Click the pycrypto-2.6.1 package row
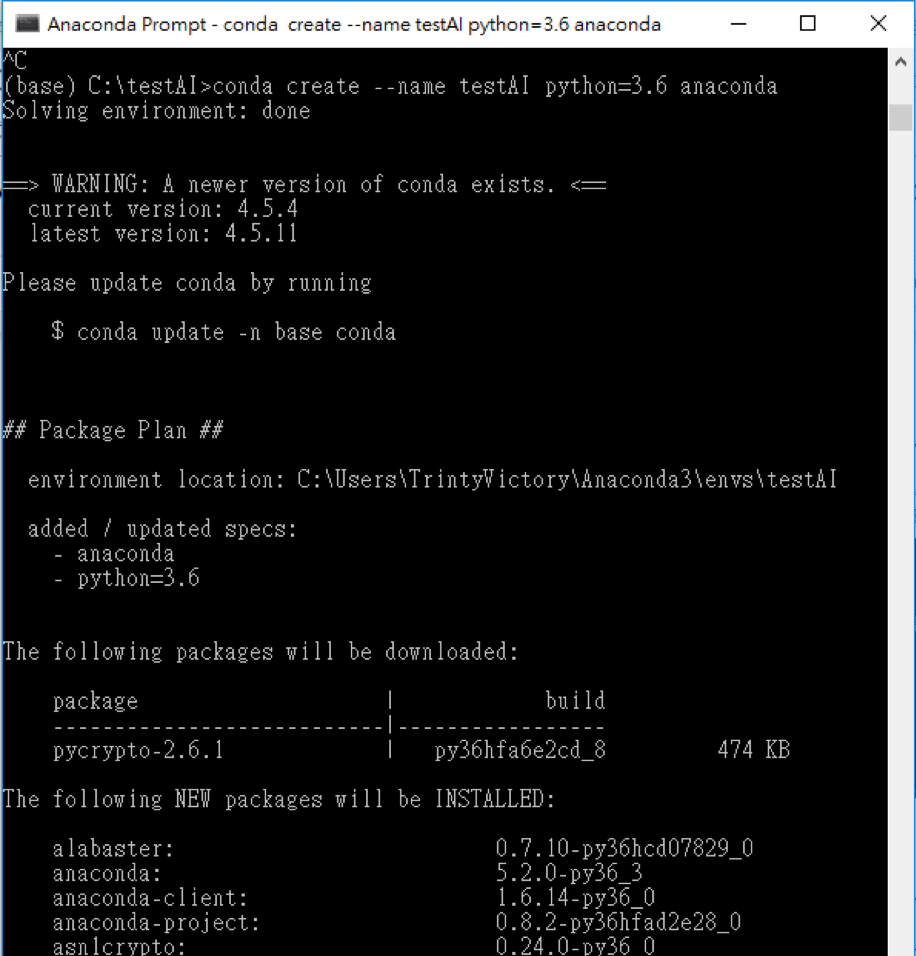Viewport: 916px width, 956px height. point(421,750)
